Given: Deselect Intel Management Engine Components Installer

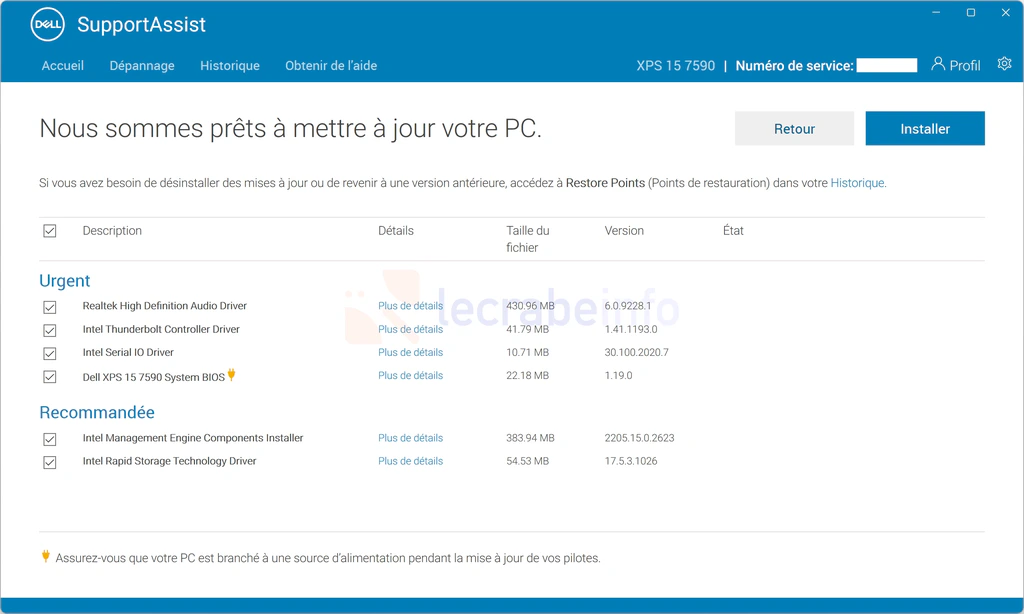Looking at the screenshot, I should click(50, 439).
